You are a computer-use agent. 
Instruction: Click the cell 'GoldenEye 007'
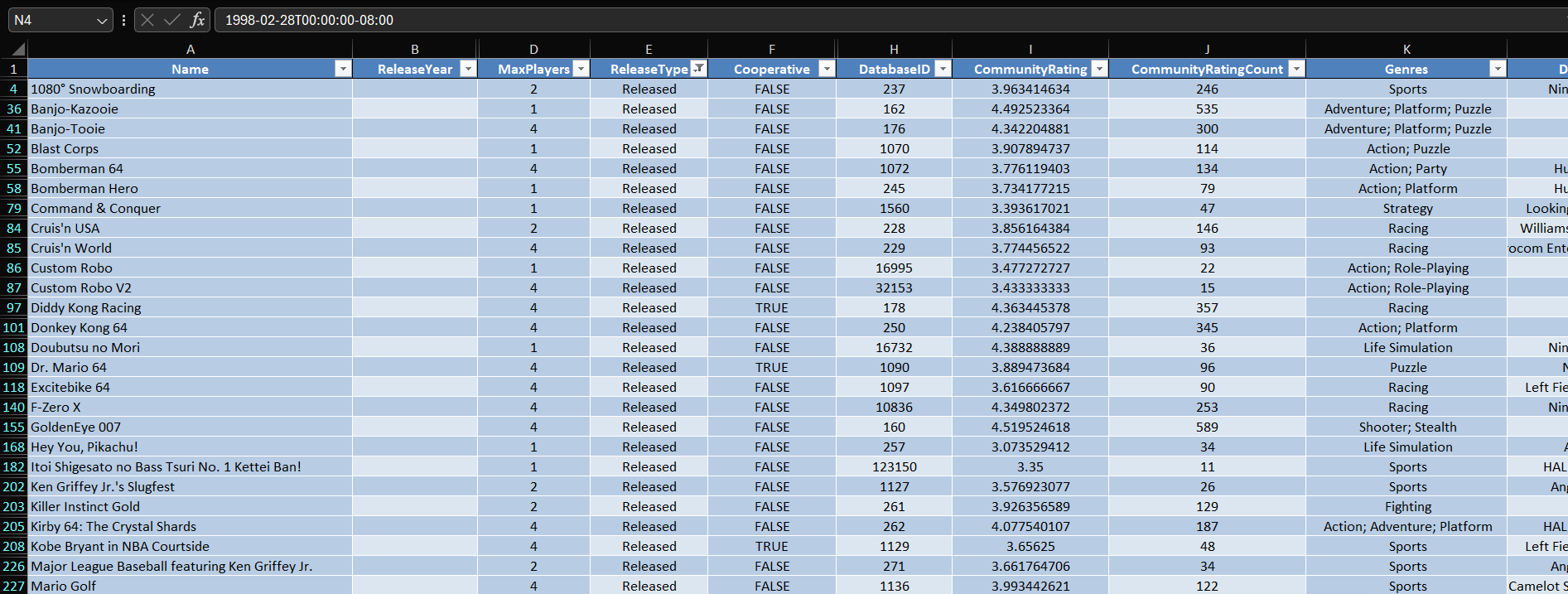coord(191,427)
